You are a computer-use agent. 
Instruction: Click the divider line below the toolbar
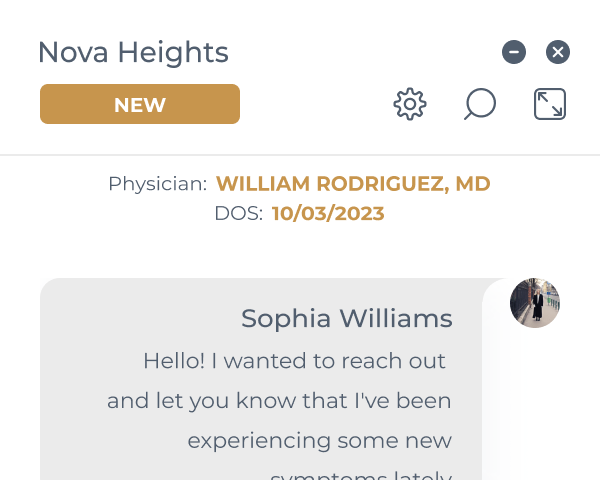pos(300,155)
